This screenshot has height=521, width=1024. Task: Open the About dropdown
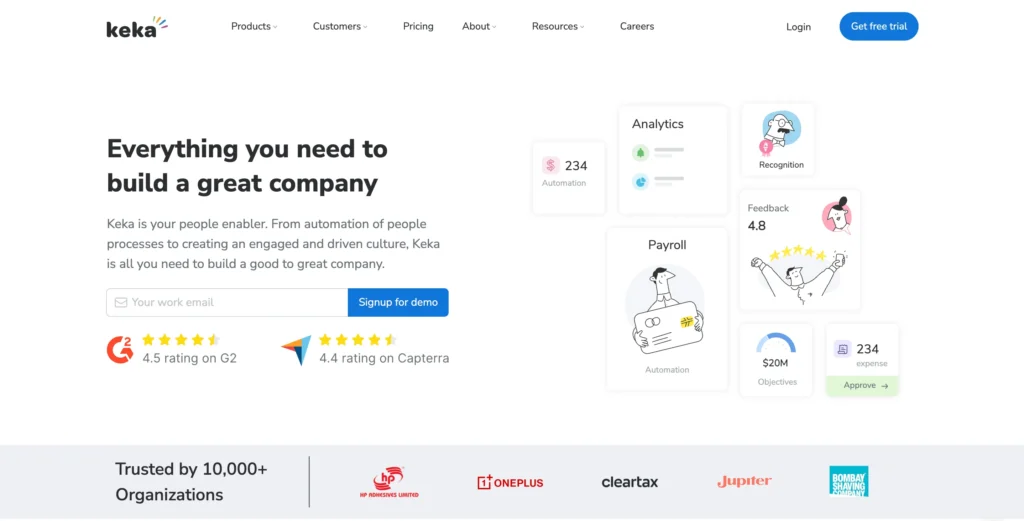(479, 26)
